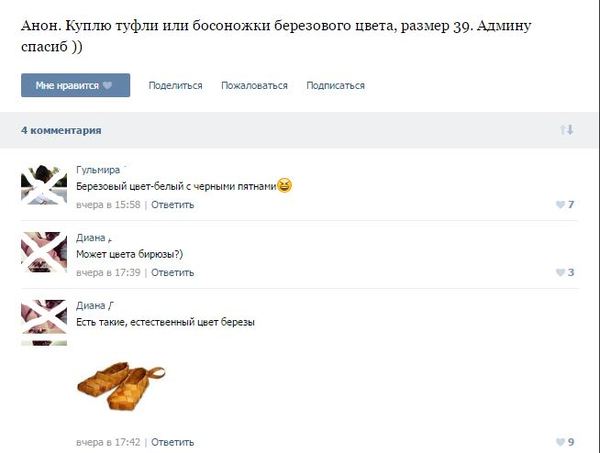Click the timestamp вчера в 15:58
This screenshot has width=600, height=453.
click(x=109, y=205)
